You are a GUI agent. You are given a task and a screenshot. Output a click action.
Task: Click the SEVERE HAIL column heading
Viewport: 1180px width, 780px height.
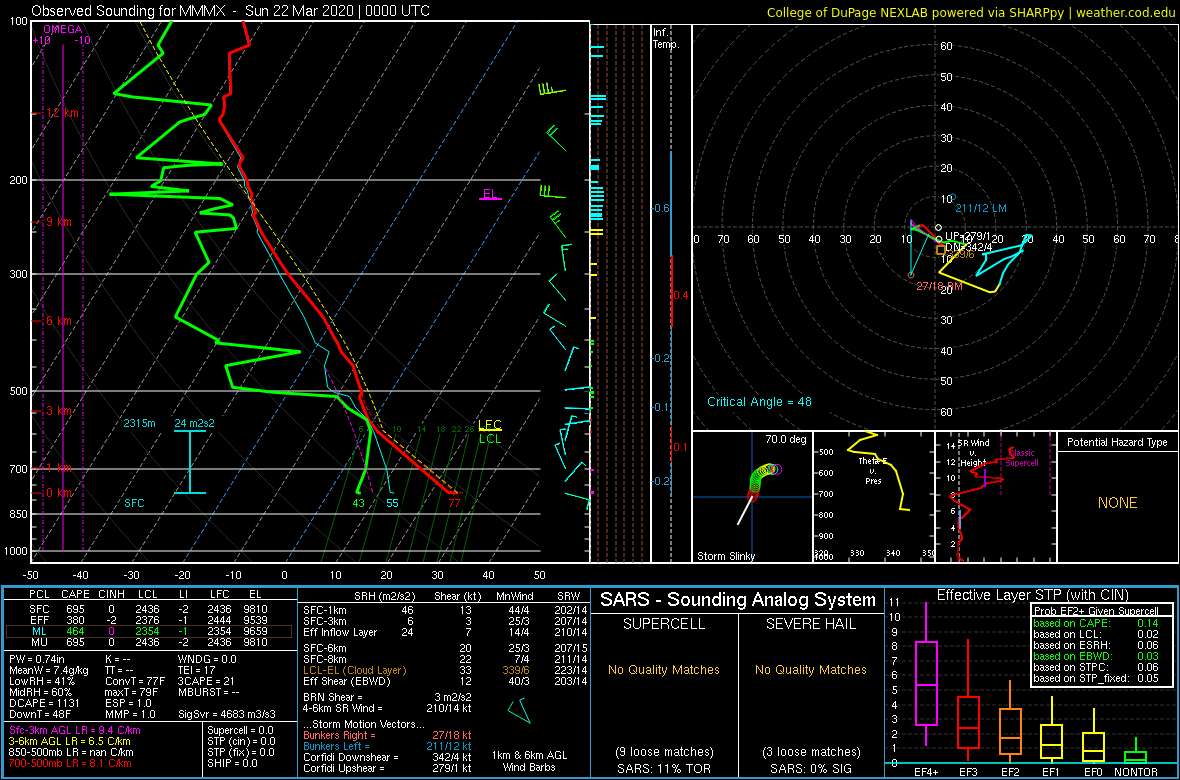(810, 626)
